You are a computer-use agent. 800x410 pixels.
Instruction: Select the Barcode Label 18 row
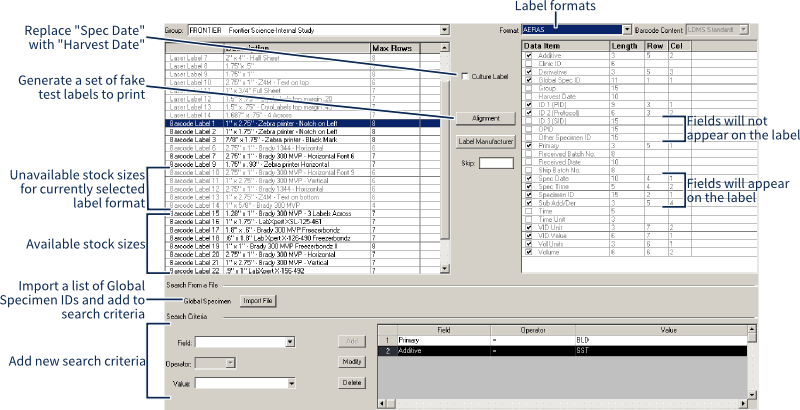point(303,238)
